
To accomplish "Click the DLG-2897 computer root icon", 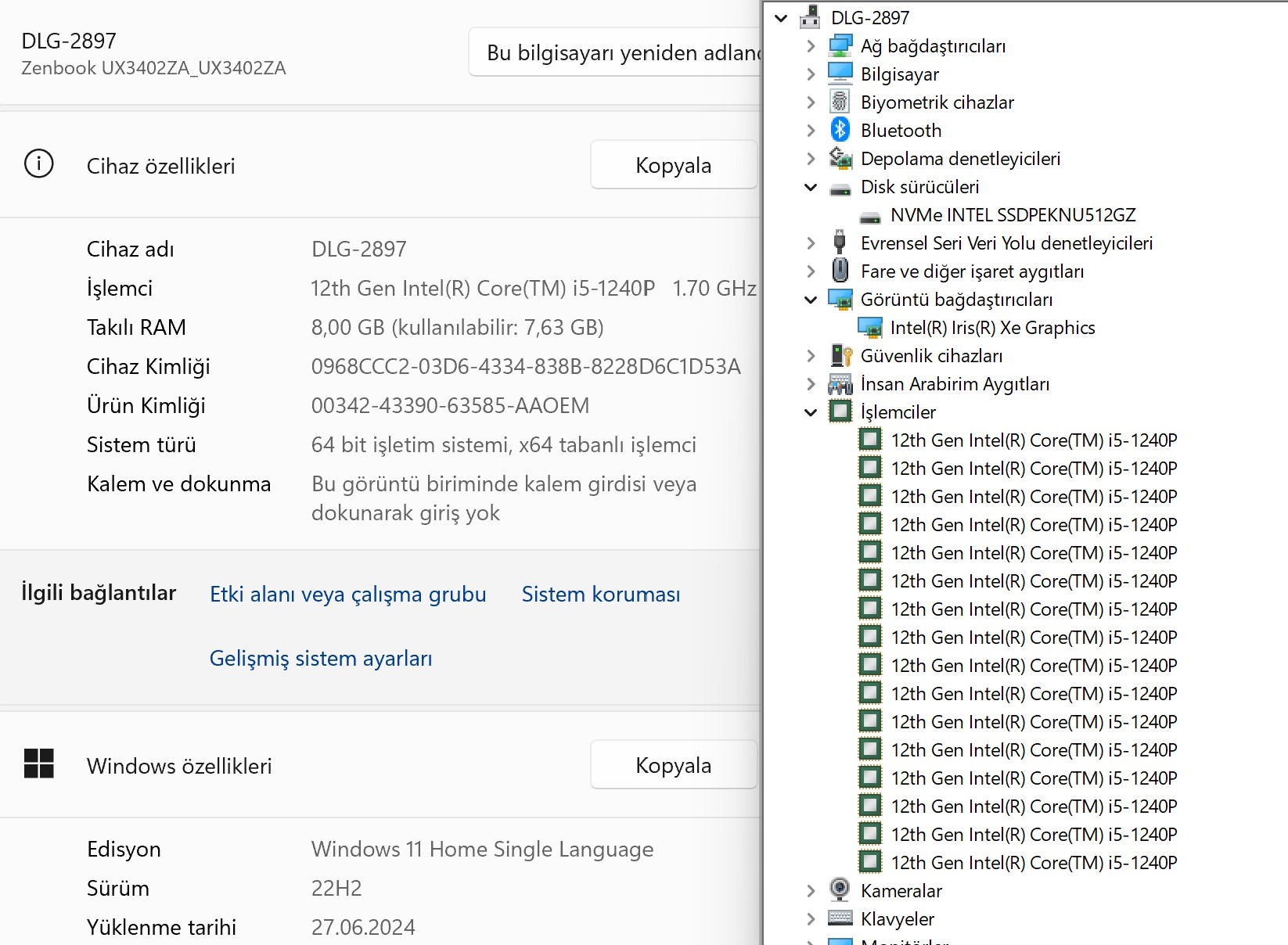I will pos(810,17).
